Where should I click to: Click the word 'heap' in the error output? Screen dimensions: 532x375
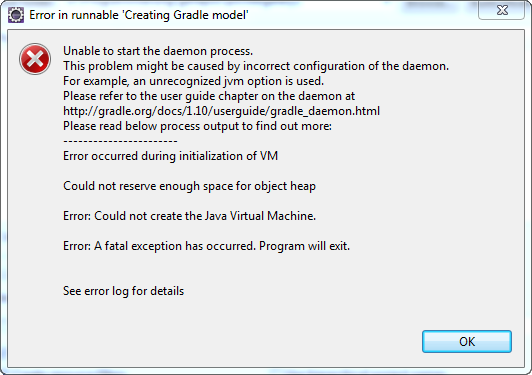(303, 186)
